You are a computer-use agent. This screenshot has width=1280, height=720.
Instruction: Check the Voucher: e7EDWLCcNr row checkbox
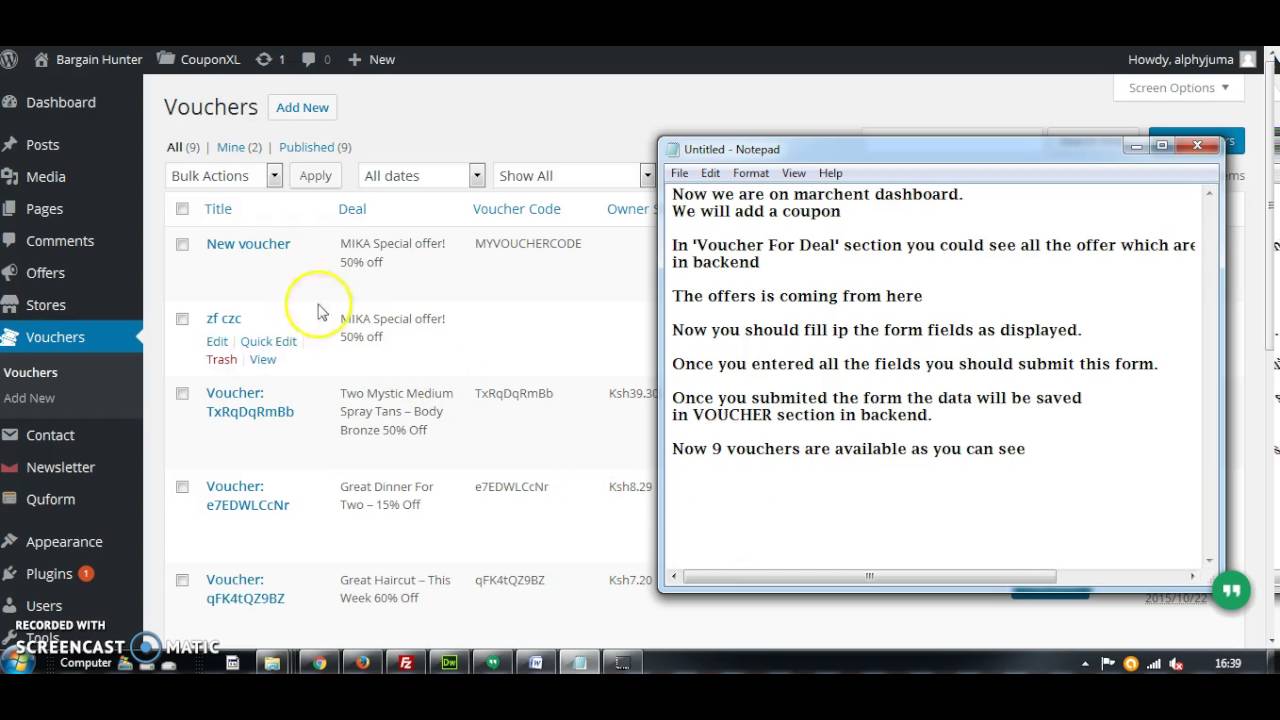click(x=182, y=487)
